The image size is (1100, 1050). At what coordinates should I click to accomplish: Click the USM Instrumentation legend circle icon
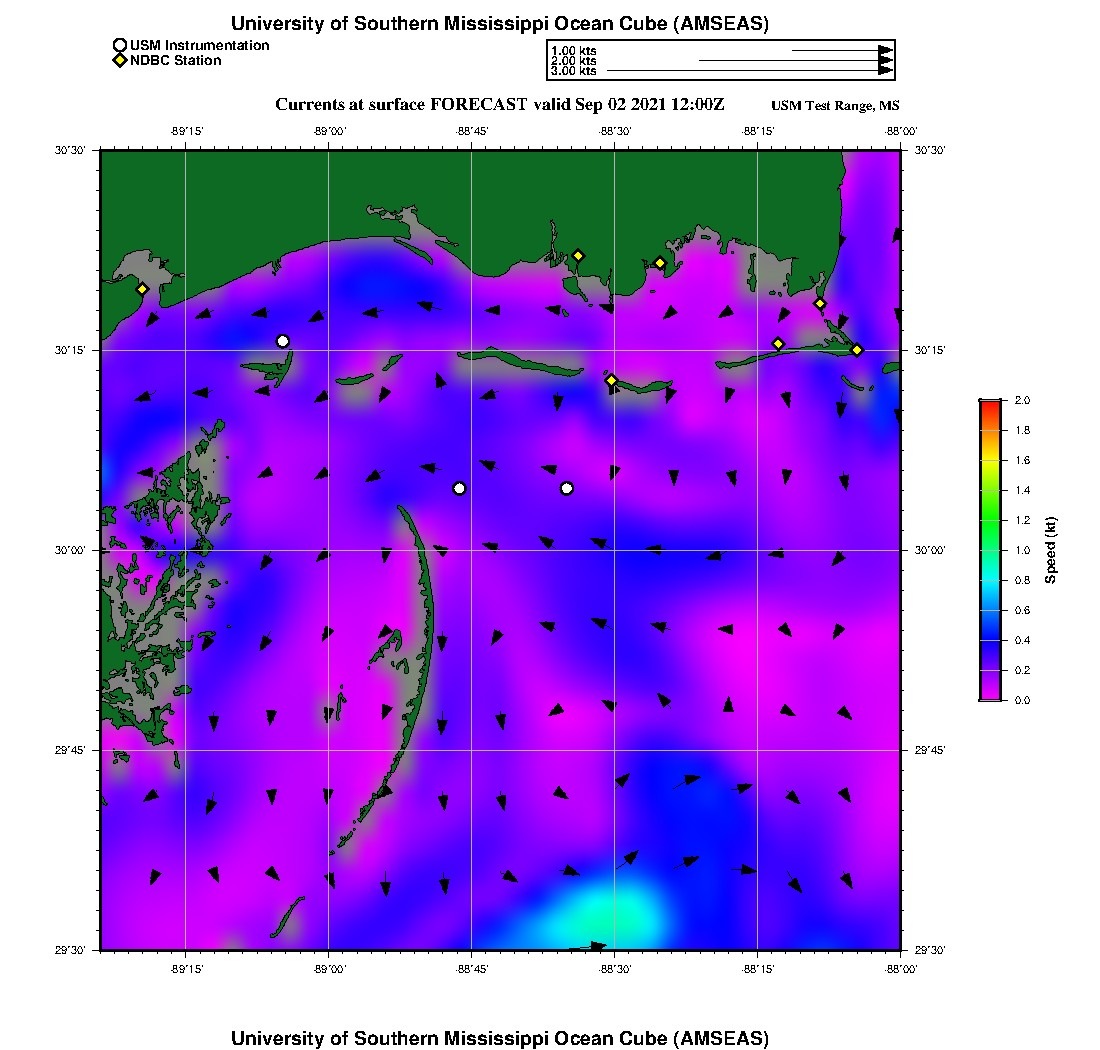(x=120, y=45)
